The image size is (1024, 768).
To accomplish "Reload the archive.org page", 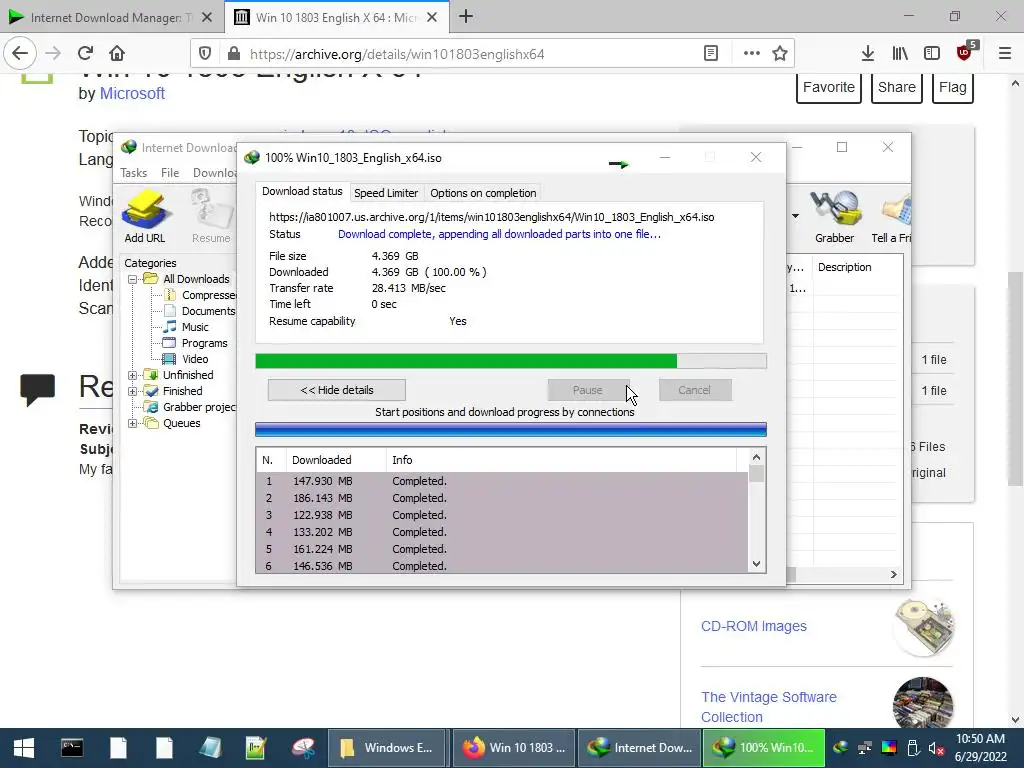I will [86, 54].
